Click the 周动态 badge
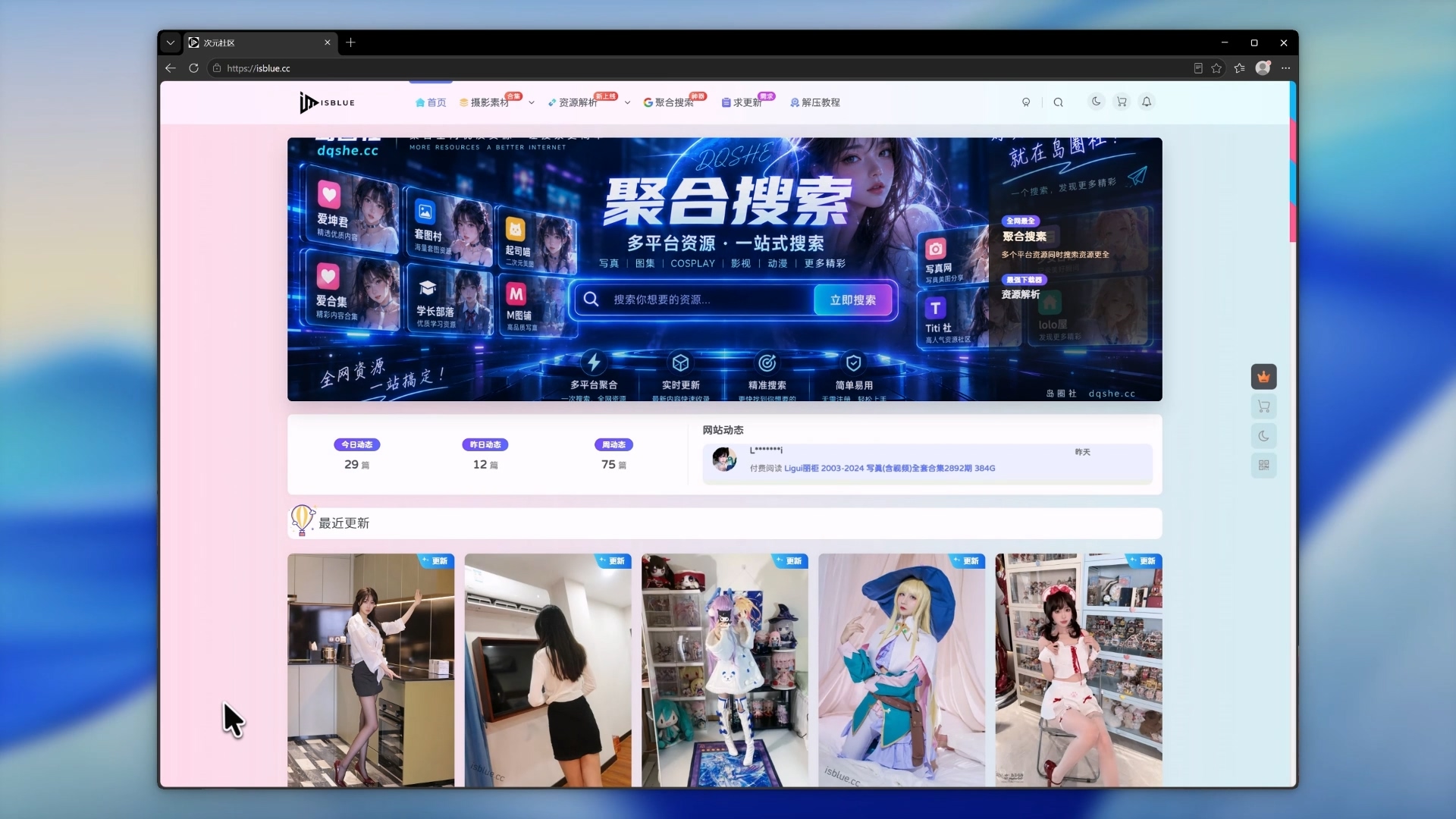The height and width of the screenshot is (819, 1456). (x=613, y=444)
